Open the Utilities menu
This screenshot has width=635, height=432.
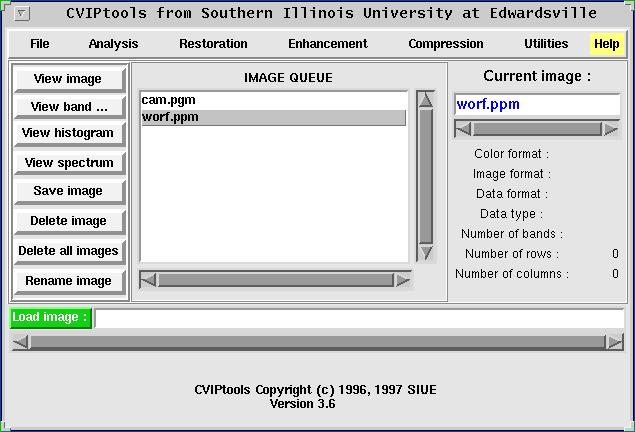[x=546, y=44]
